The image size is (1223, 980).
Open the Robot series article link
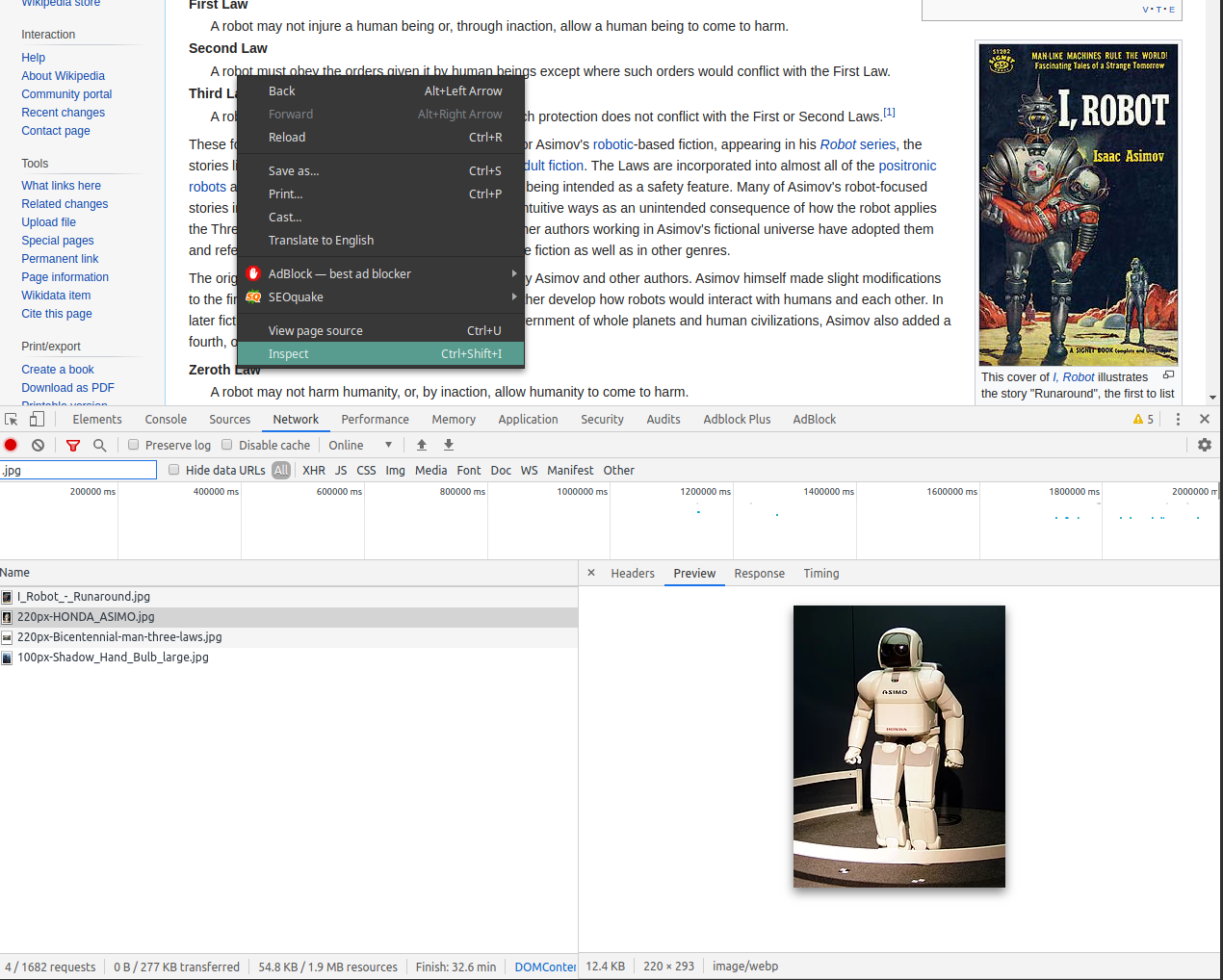point(858,144)
